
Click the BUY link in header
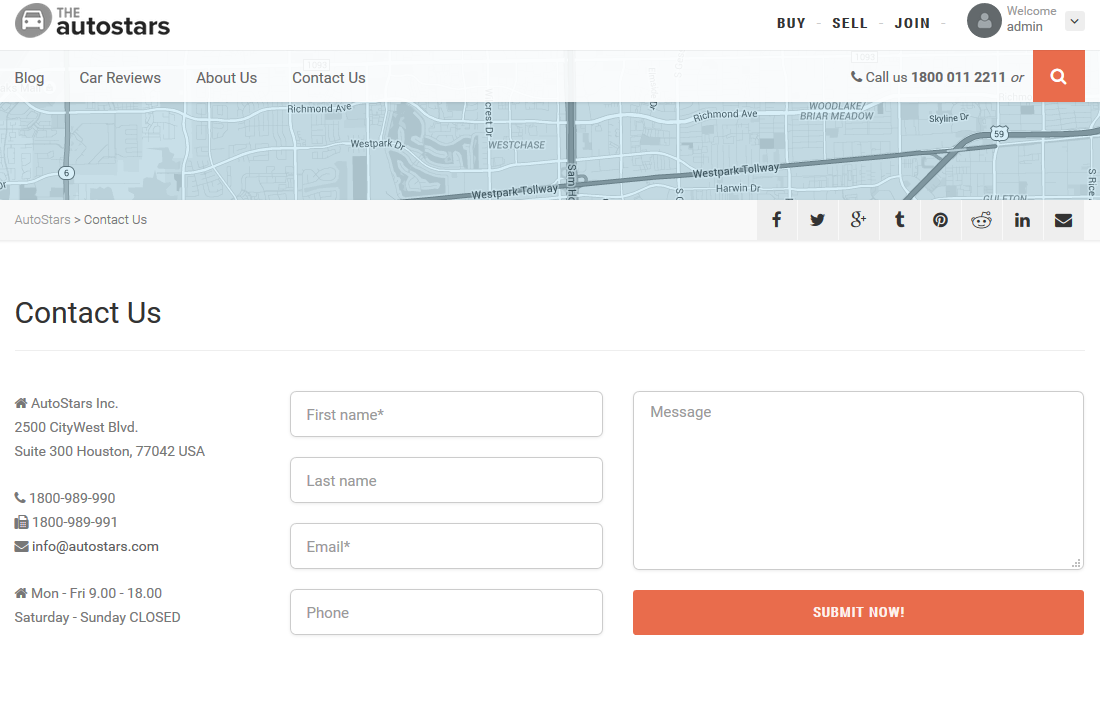[x=791, y=23]
